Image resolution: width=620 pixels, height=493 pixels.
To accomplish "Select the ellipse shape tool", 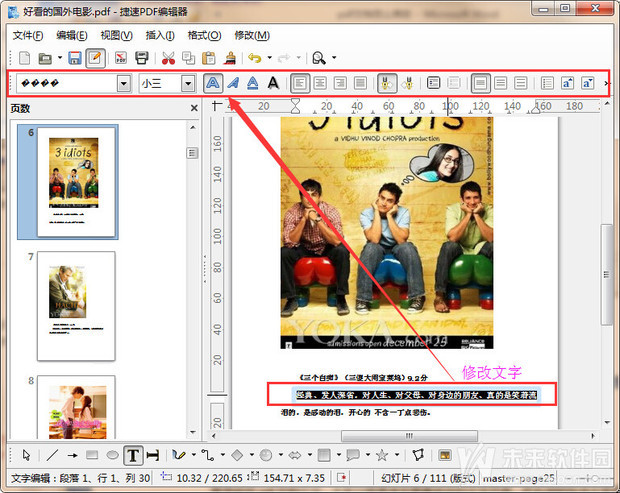I will 112,455.
